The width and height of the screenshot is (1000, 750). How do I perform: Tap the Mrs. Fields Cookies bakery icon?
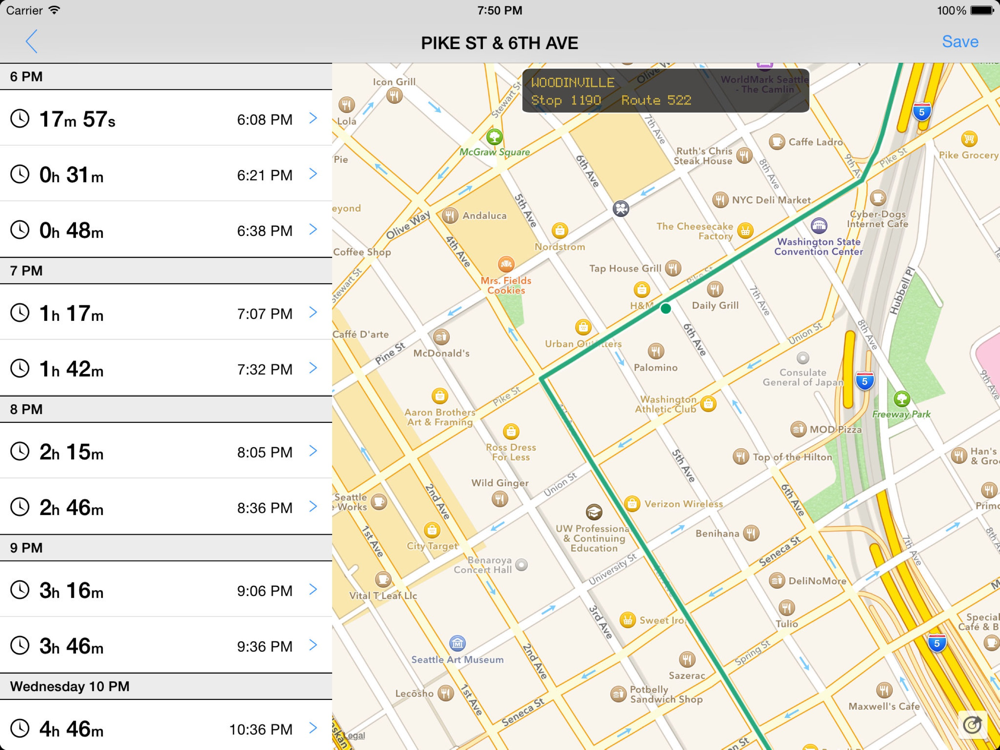click(506, 264)
